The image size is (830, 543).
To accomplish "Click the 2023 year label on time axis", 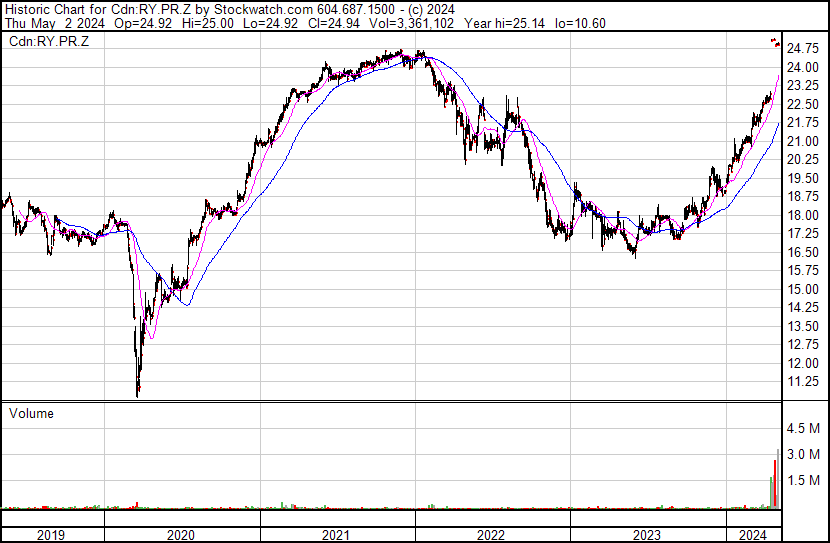I will pos(646,535).
